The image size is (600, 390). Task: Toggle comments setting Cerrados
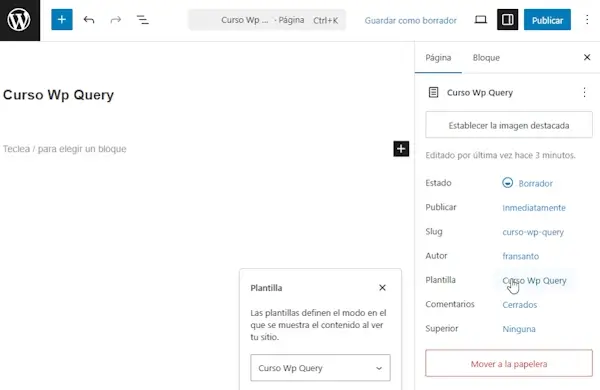(x=520, y=305)
